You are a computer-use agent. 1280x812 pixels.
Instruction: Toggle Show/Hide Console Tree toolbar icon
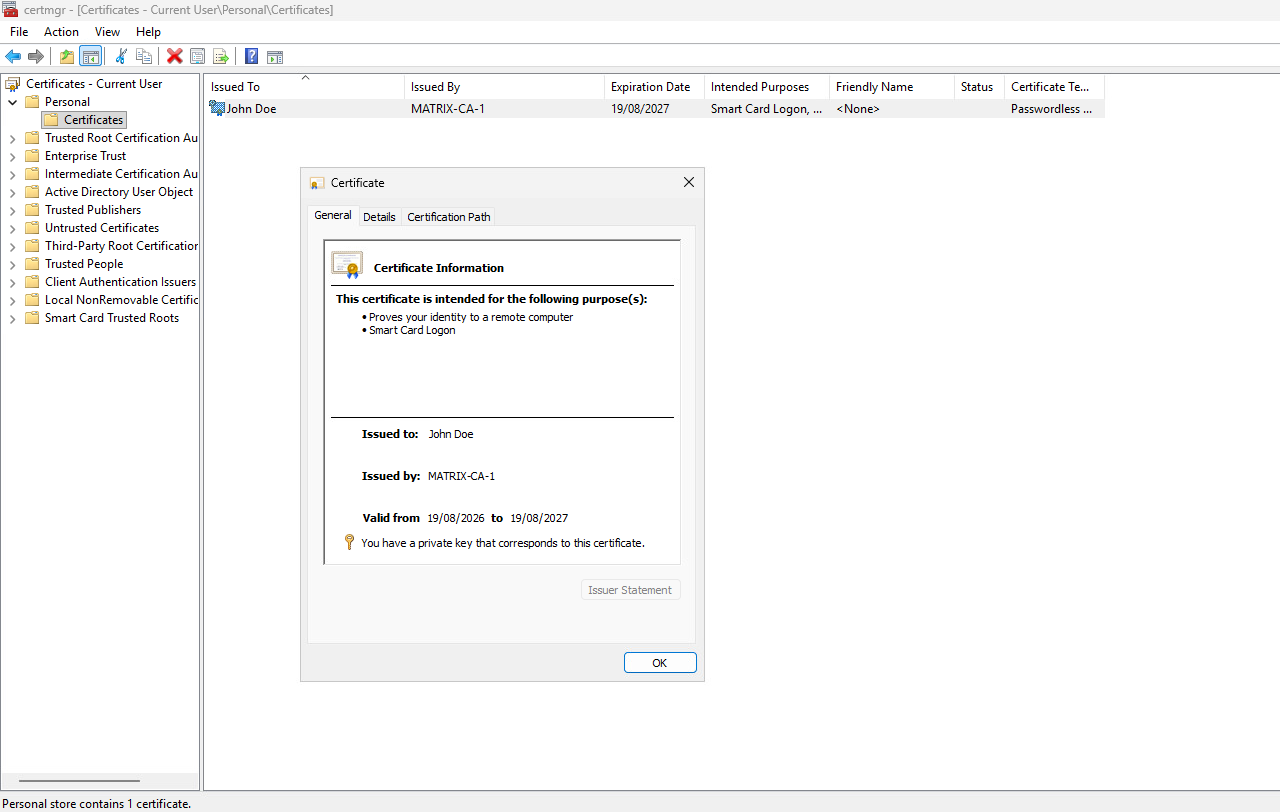coord(90,56)
